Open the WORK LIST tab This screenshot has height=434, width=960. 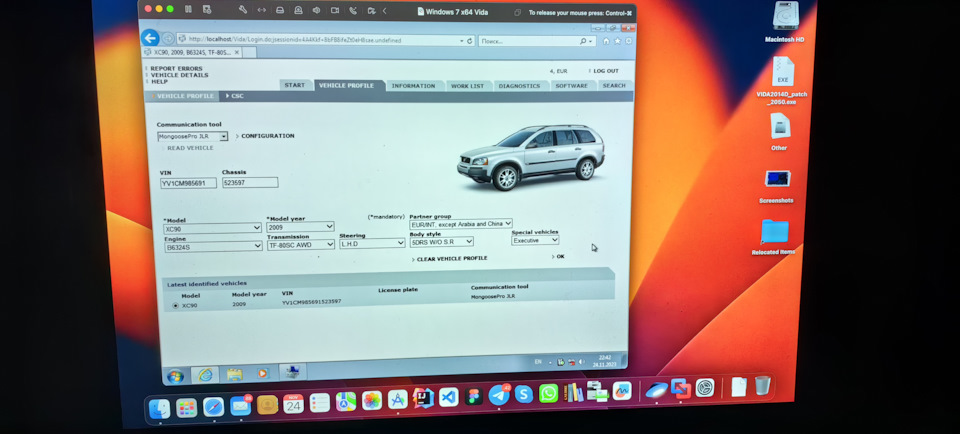point(467,86)
